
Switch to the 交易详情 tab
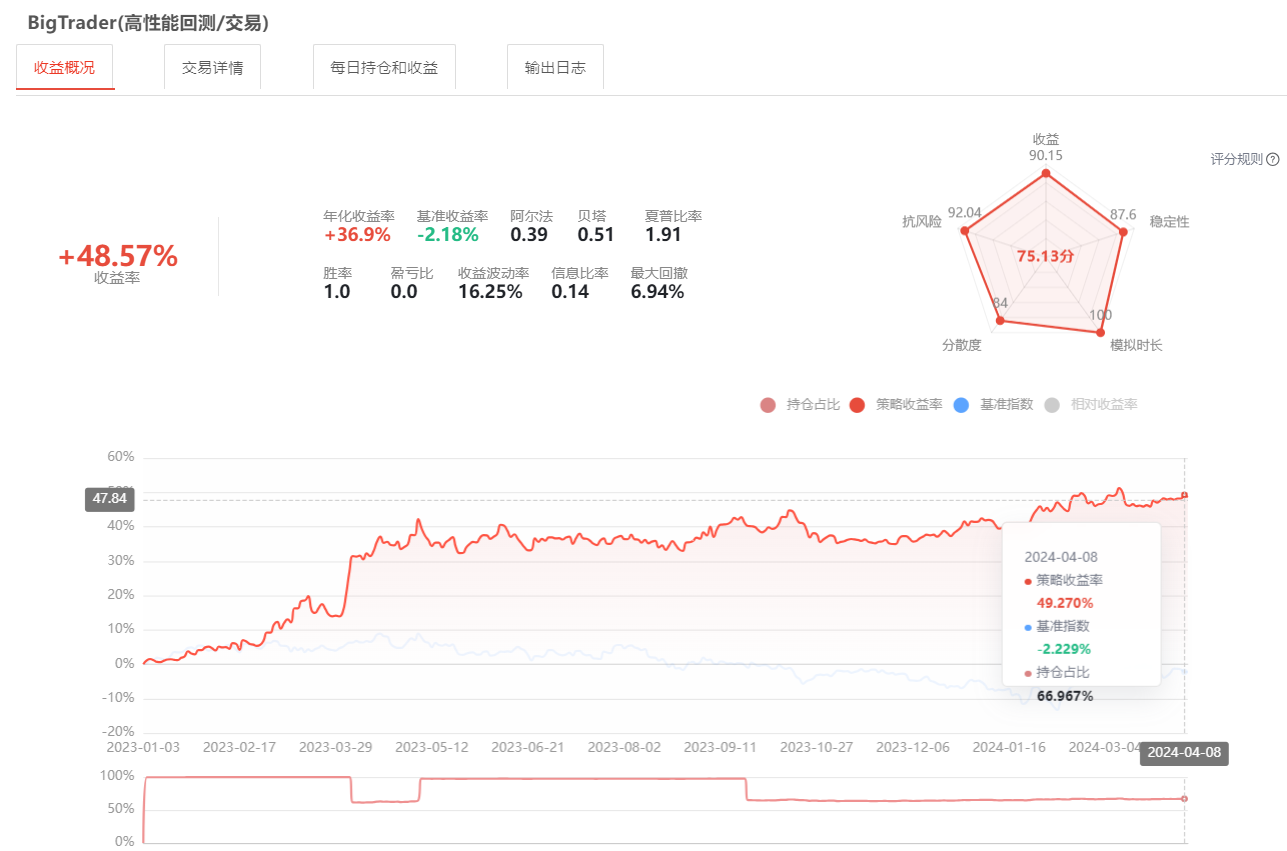click(212, 68)
